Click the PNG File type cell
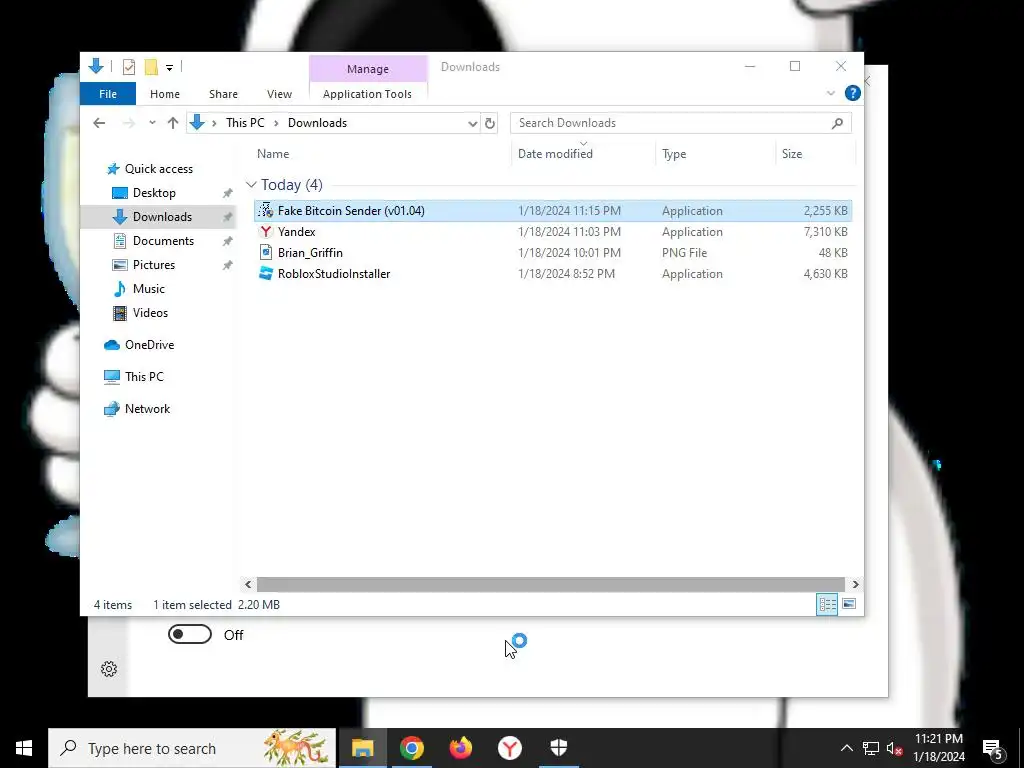Screen dimensions: 1024x768 [x=684, y=253]
